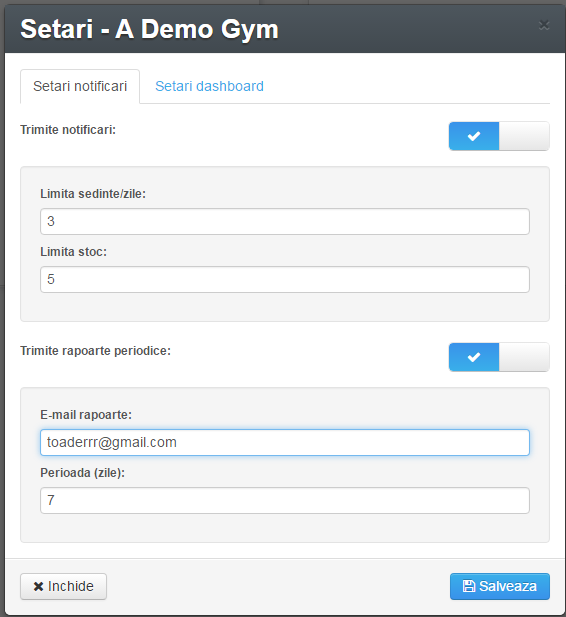Select the Setari notificari tab
This screenshot has width=566, height=617.
coord(80,86)
